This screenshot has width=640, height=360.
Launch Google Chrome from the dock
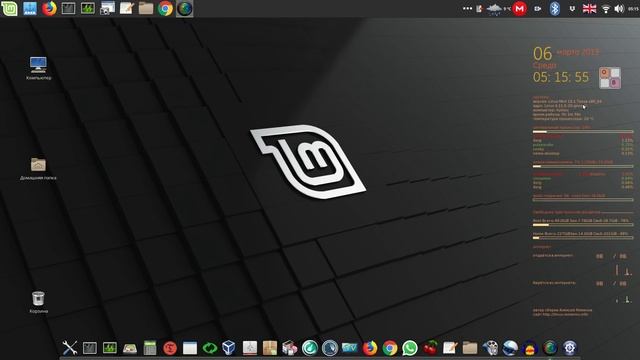coord(390,348)
